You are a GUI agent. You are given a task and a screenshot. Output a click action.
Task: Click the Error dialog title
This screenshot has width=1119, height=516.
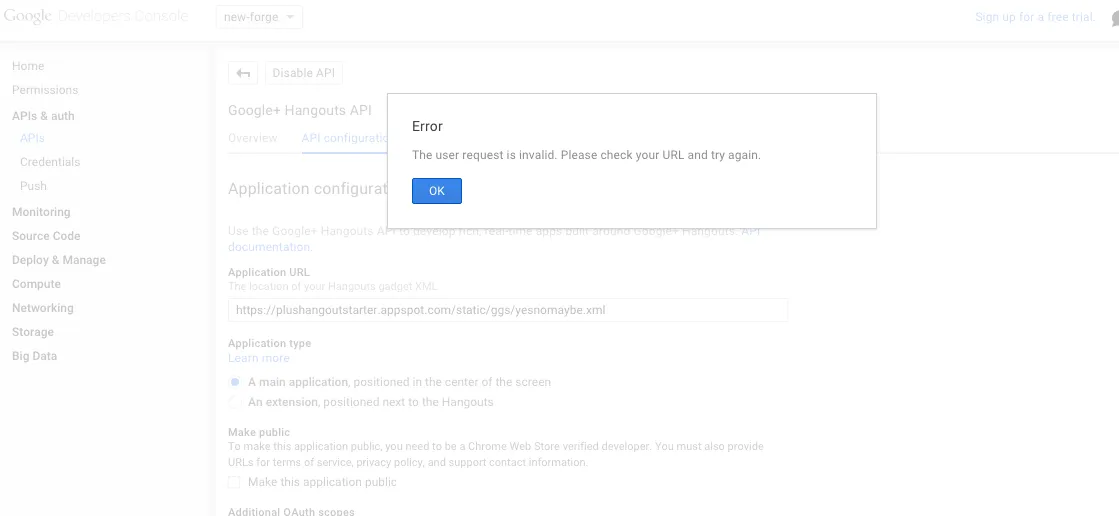[x=427, y=126]
